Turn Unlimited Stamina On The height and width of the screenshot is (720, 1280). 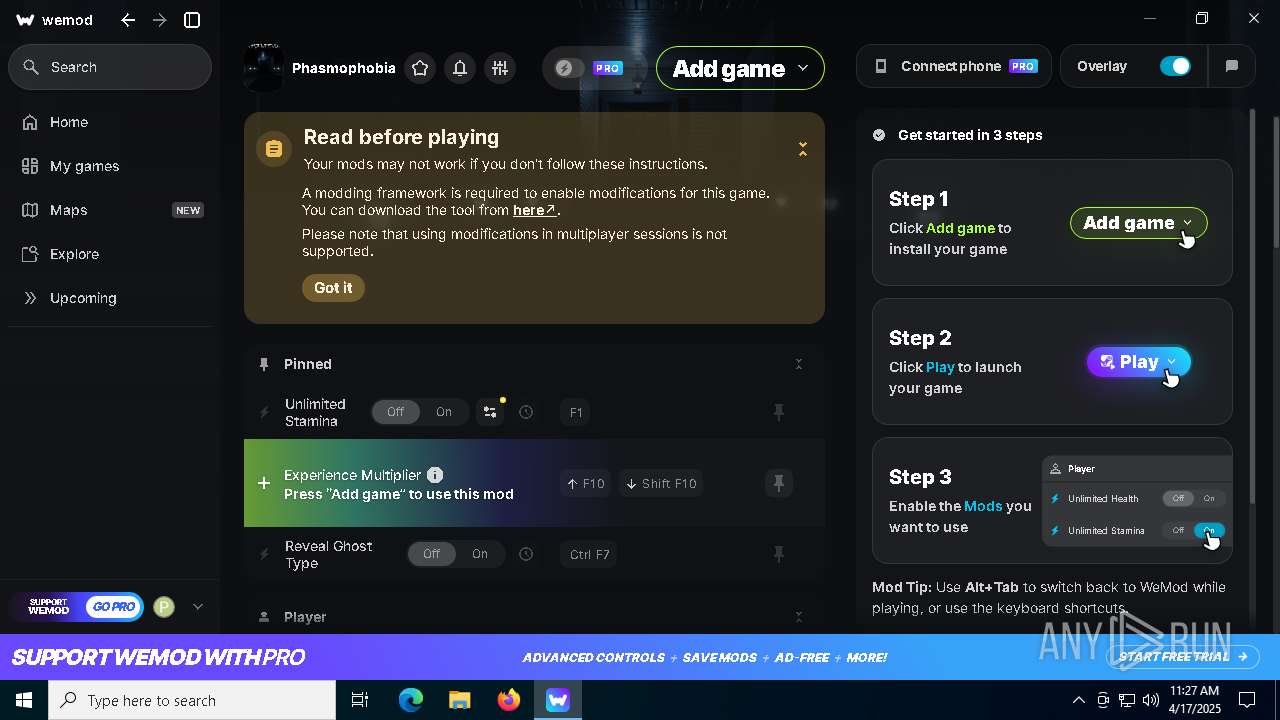point(444,412)
